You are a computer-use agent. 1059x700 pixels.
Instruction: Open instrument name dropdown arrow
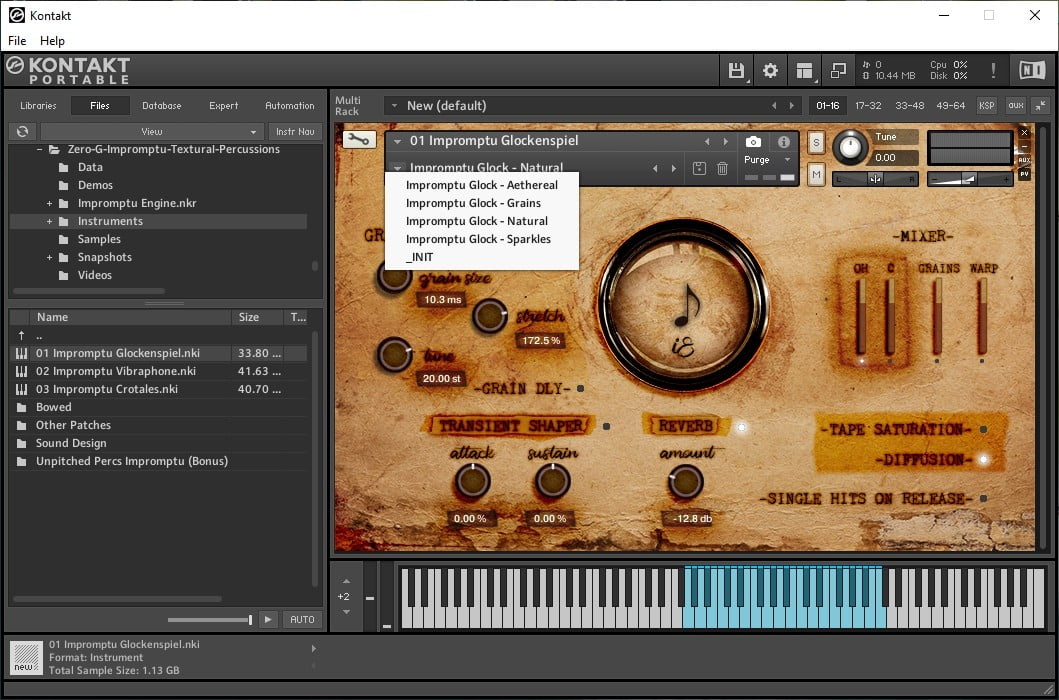397,141
